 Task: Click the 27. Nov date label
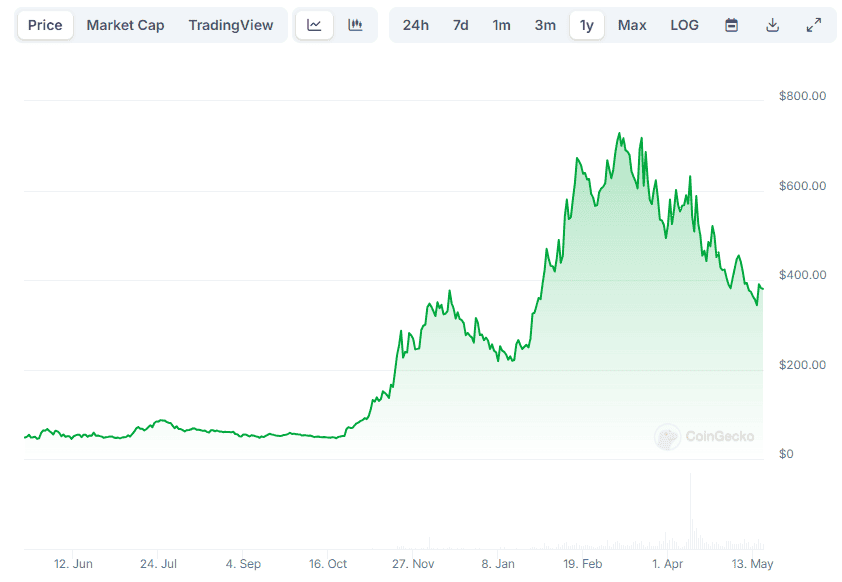(412, 564)
